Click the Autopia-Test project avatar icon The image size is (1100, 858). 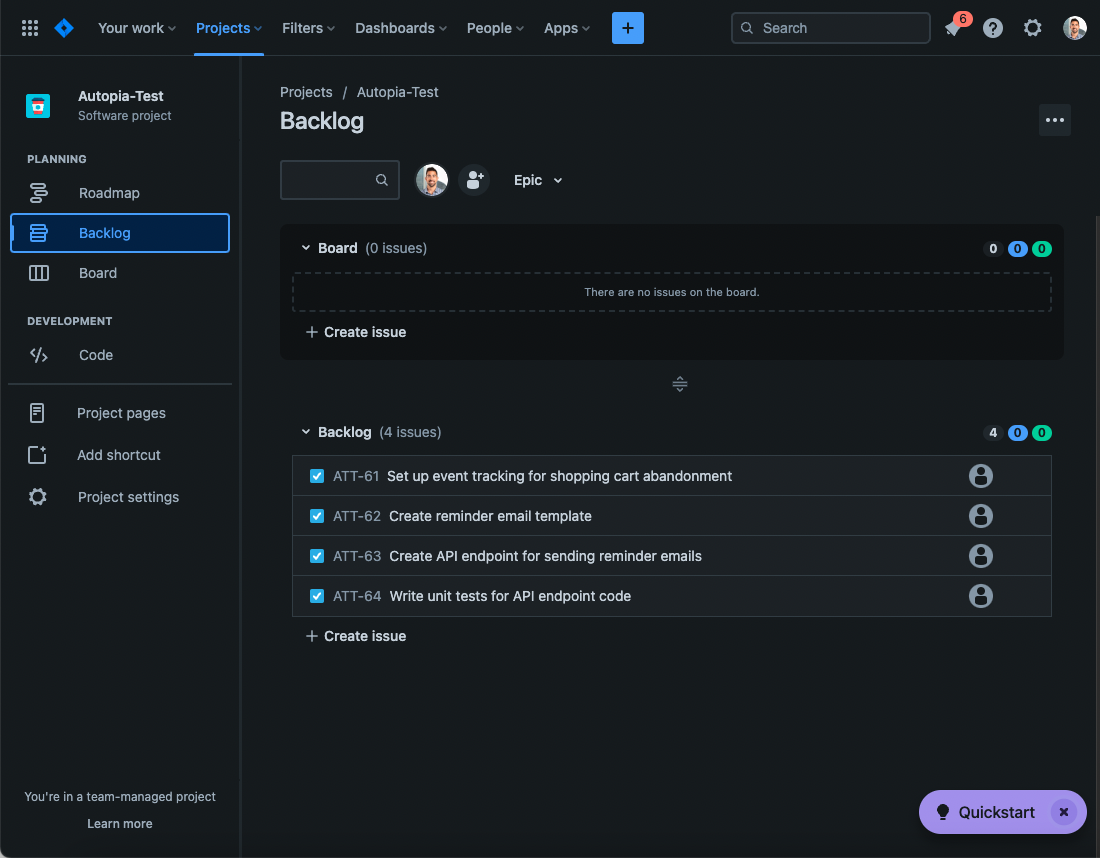(38, 106)
